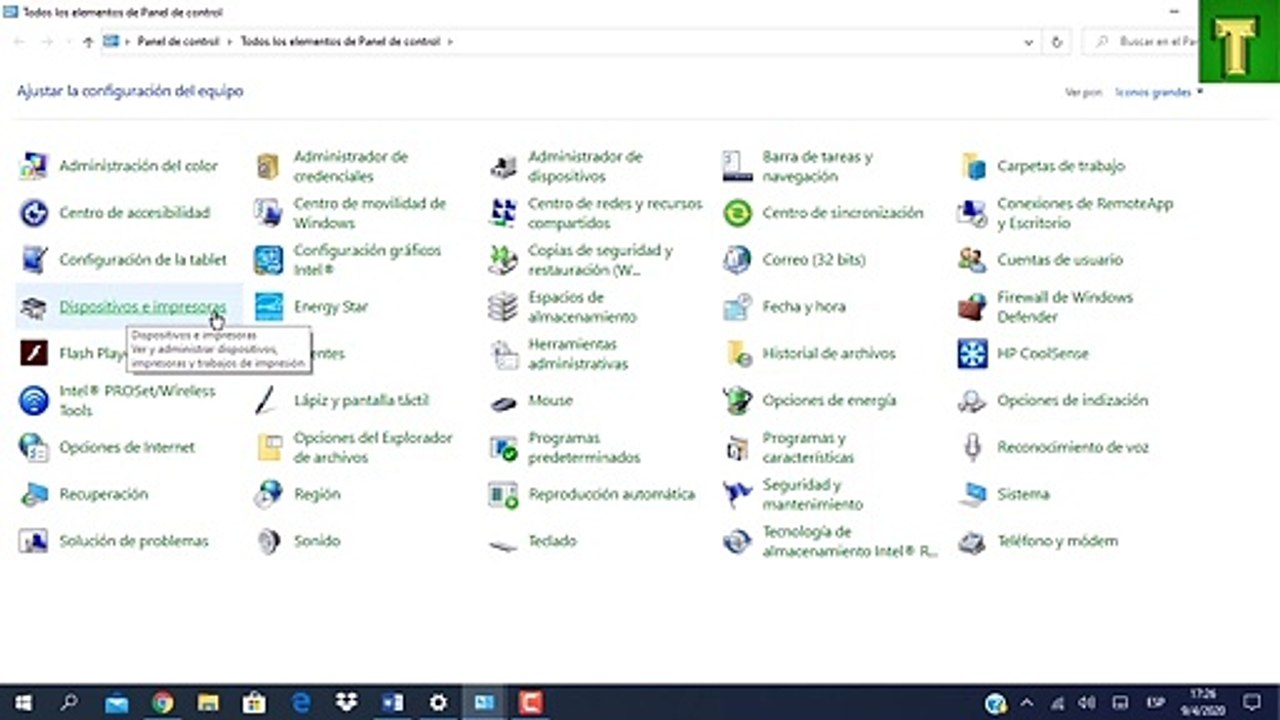Open Centro de movilidad de Windows icon
This screenshot has width=1280, height=720.
point(268,213)
